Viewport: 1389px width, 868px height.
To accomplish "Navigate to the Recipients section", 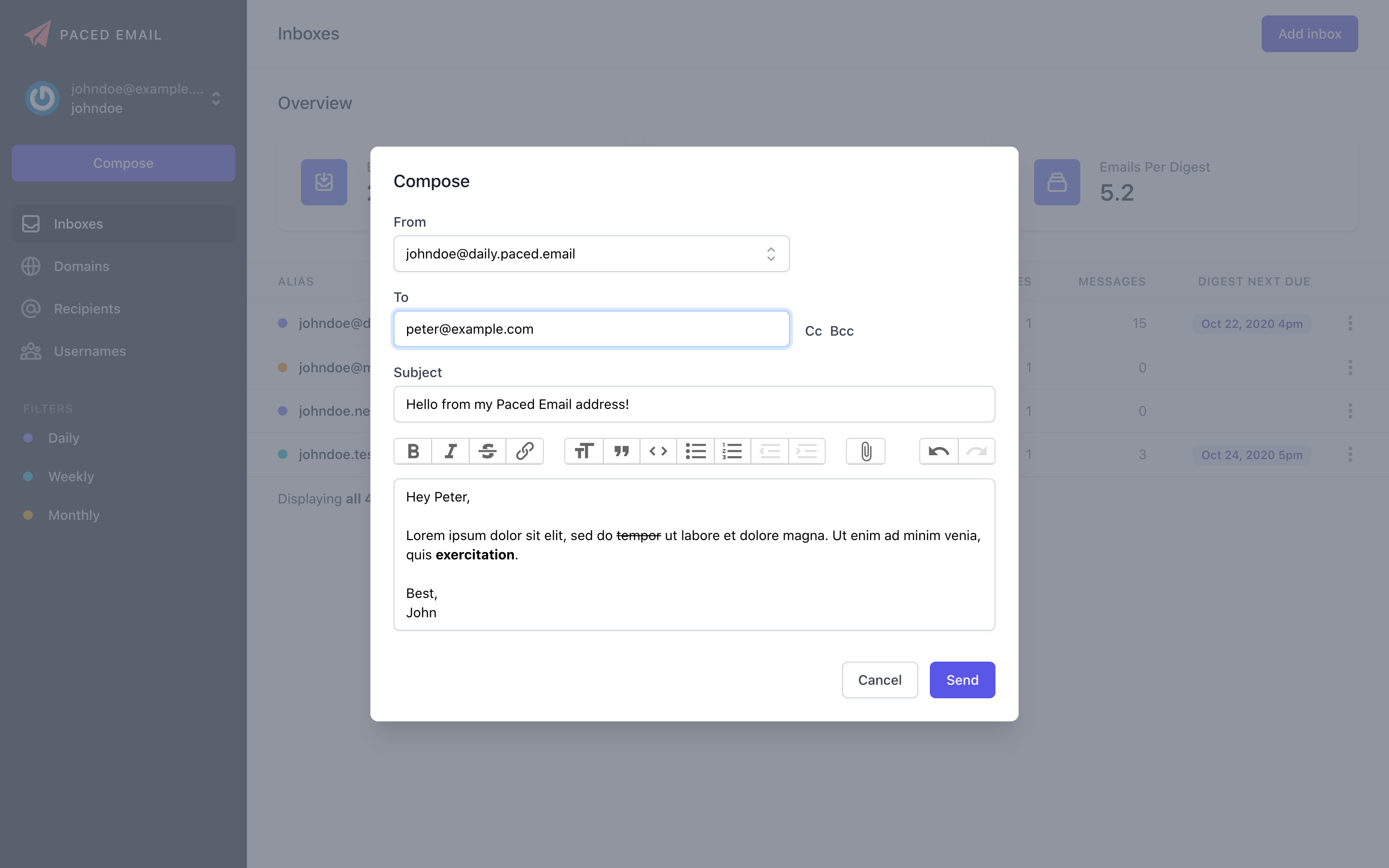I will [x=87, y=308].
